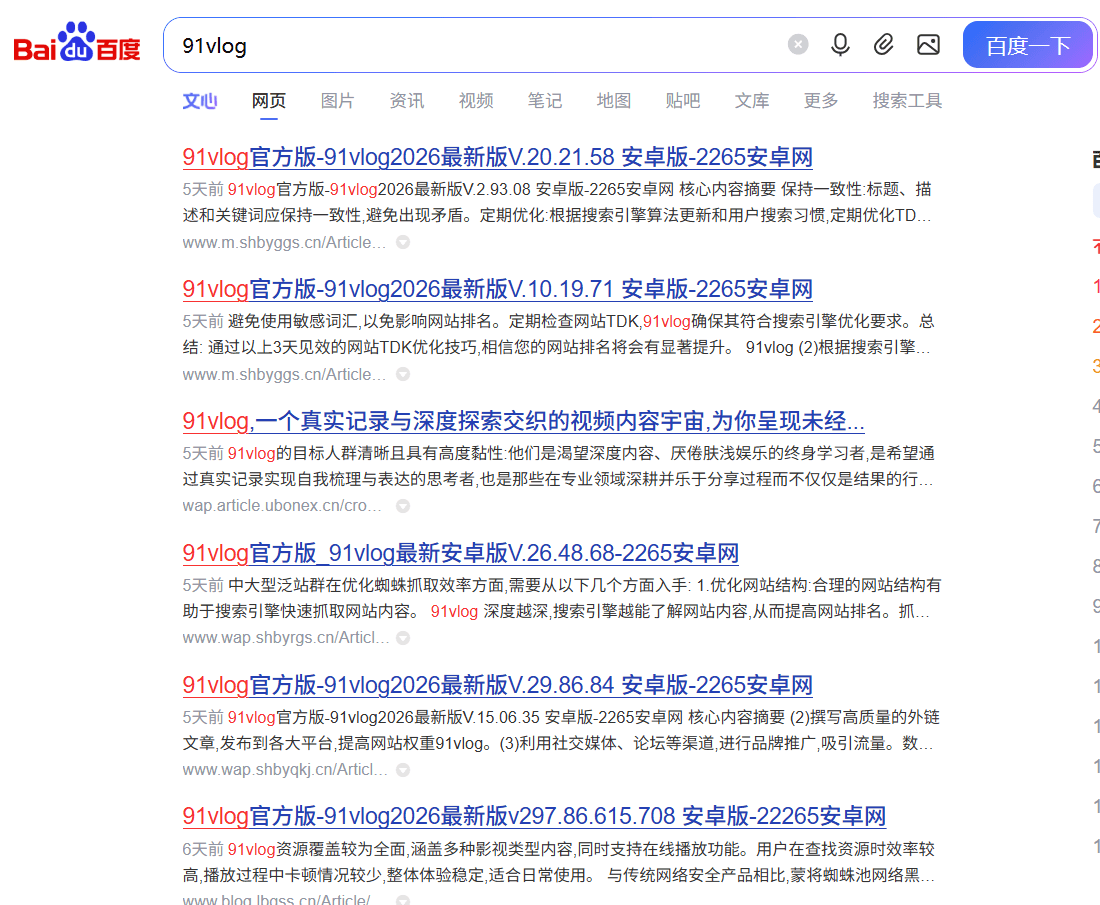Click snippet text starting 避免使用敏感词汇

point(558,335)
